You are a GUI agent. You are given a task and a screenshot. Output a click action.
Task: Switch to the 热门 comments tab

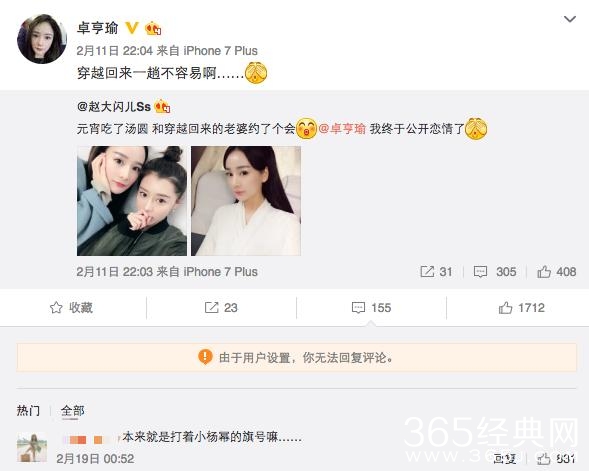tap(28, 411)
